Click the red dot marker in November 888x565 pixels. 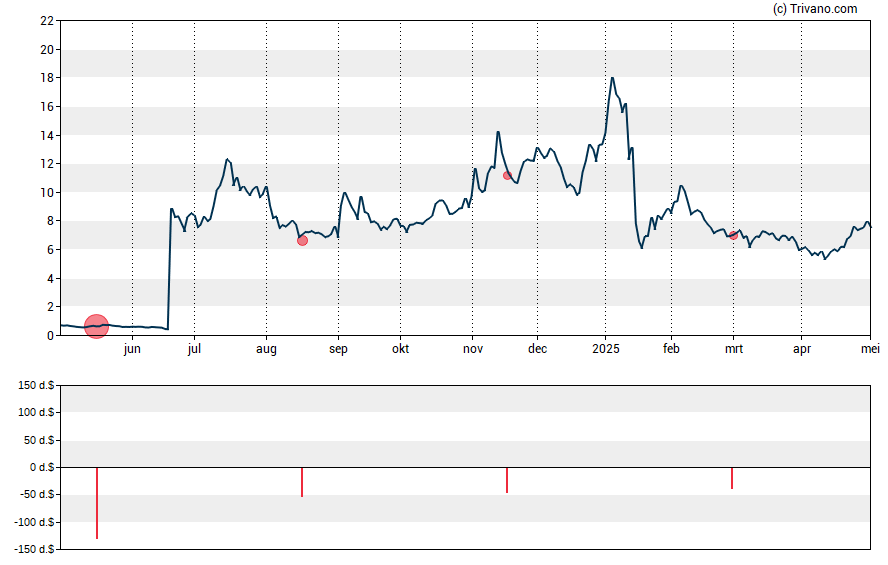[x=507, y=176]
